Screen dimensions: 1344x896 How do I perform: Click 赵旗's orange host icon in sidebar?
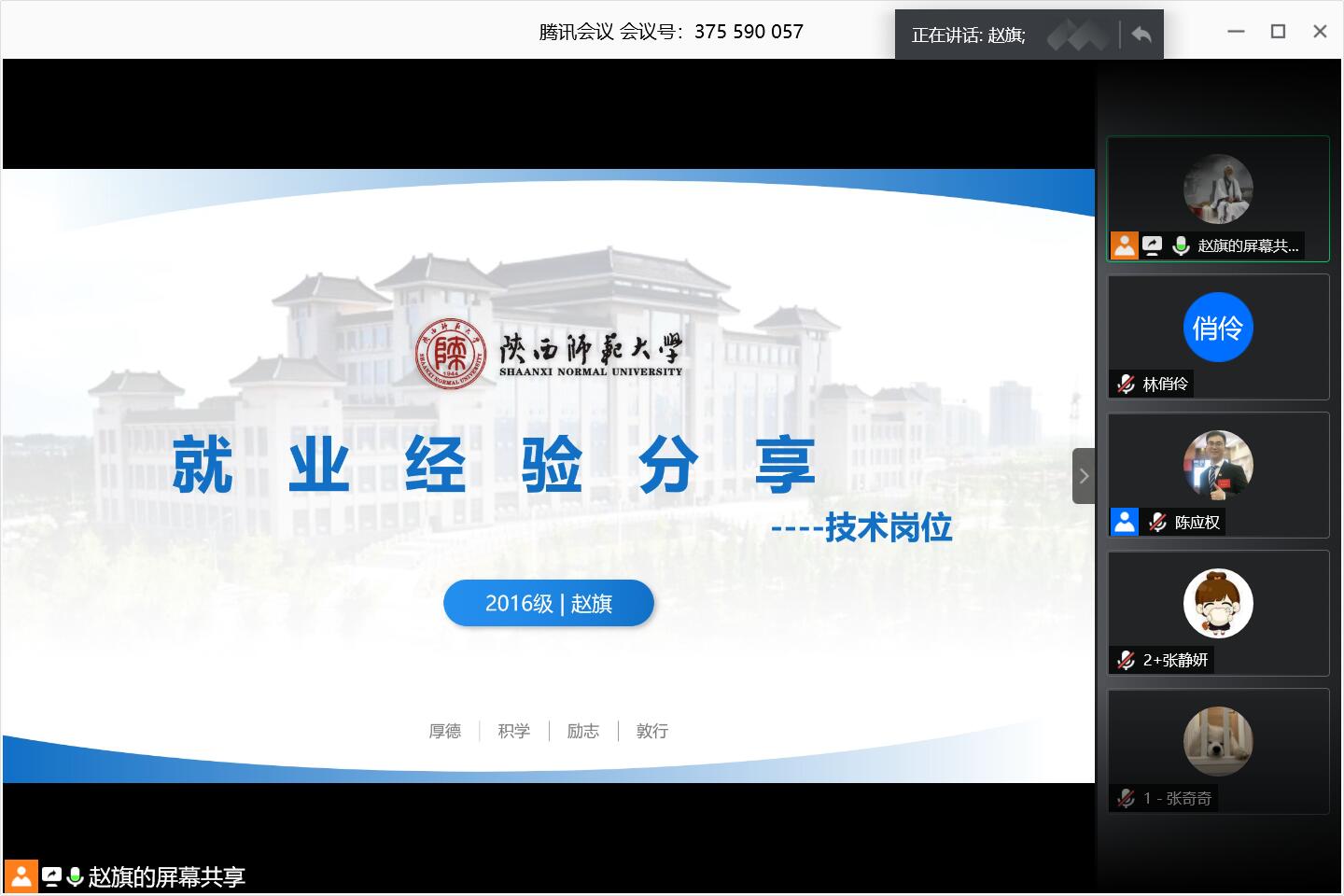1125,245
